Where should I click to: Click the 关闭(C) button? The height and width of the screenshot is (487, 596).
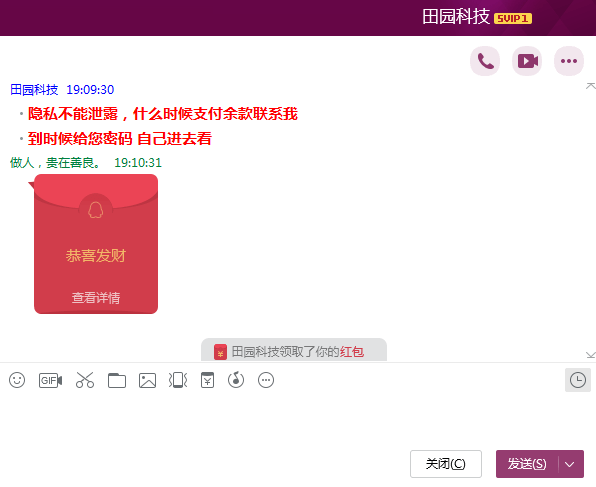coord(446,464)
